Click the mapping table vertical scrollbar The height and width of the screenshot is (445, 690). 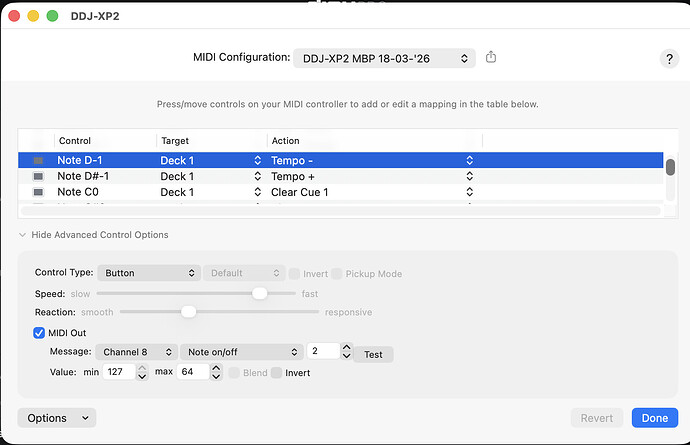(x=670, y=167)
